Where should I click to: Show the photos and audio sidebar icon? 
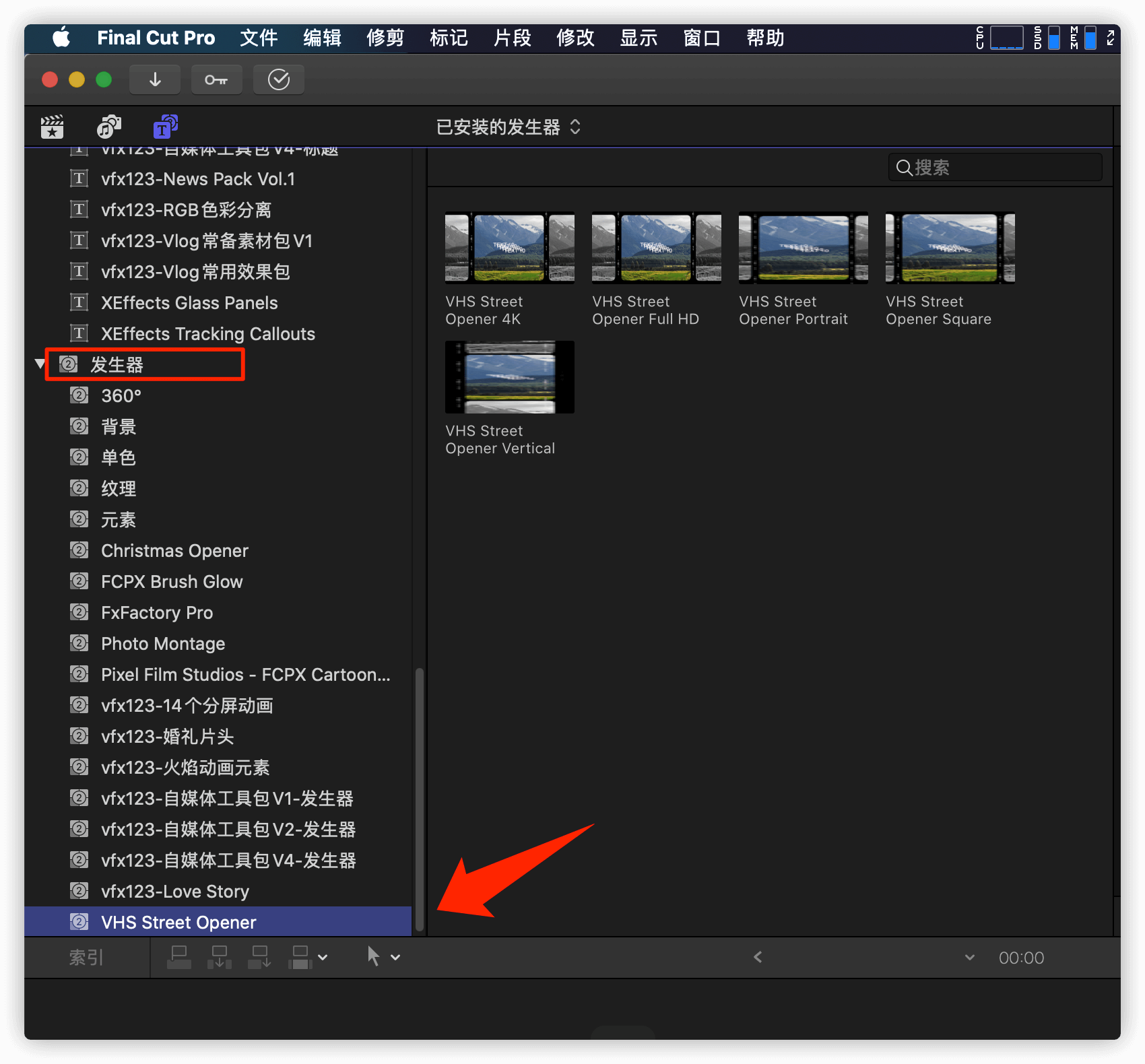pos(108,127)
